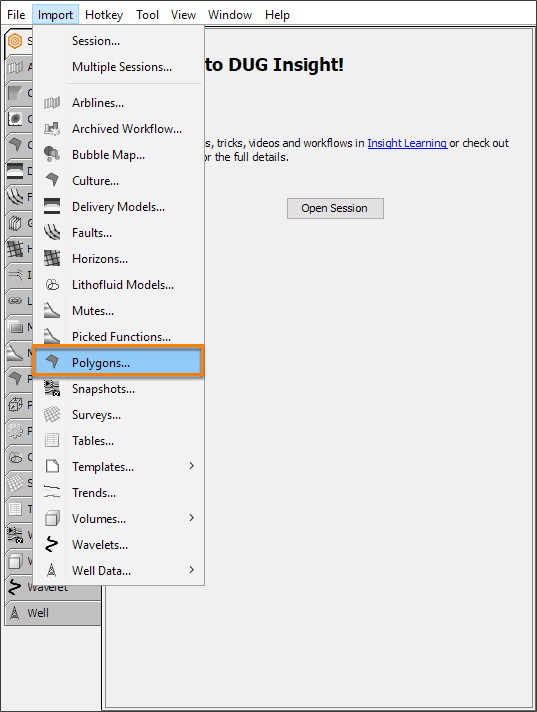Select Mutes... import option
This screenshot has width=537, height=712.
[118, 311]
